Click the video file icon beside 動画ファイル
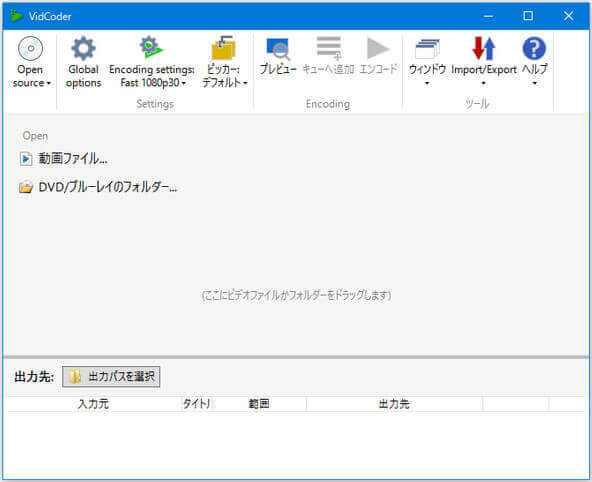 (x=26, y=159)
